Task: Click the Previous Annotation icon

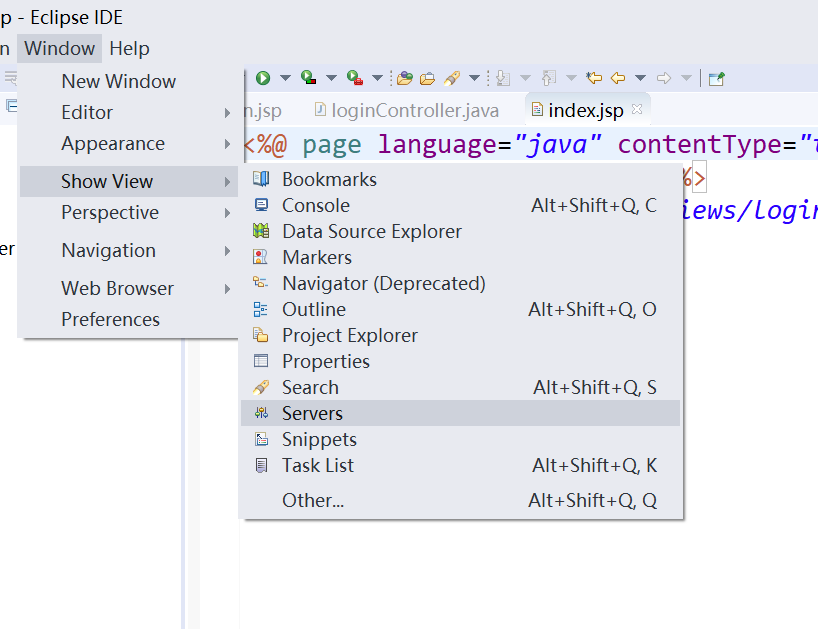Action: (548, 78)
